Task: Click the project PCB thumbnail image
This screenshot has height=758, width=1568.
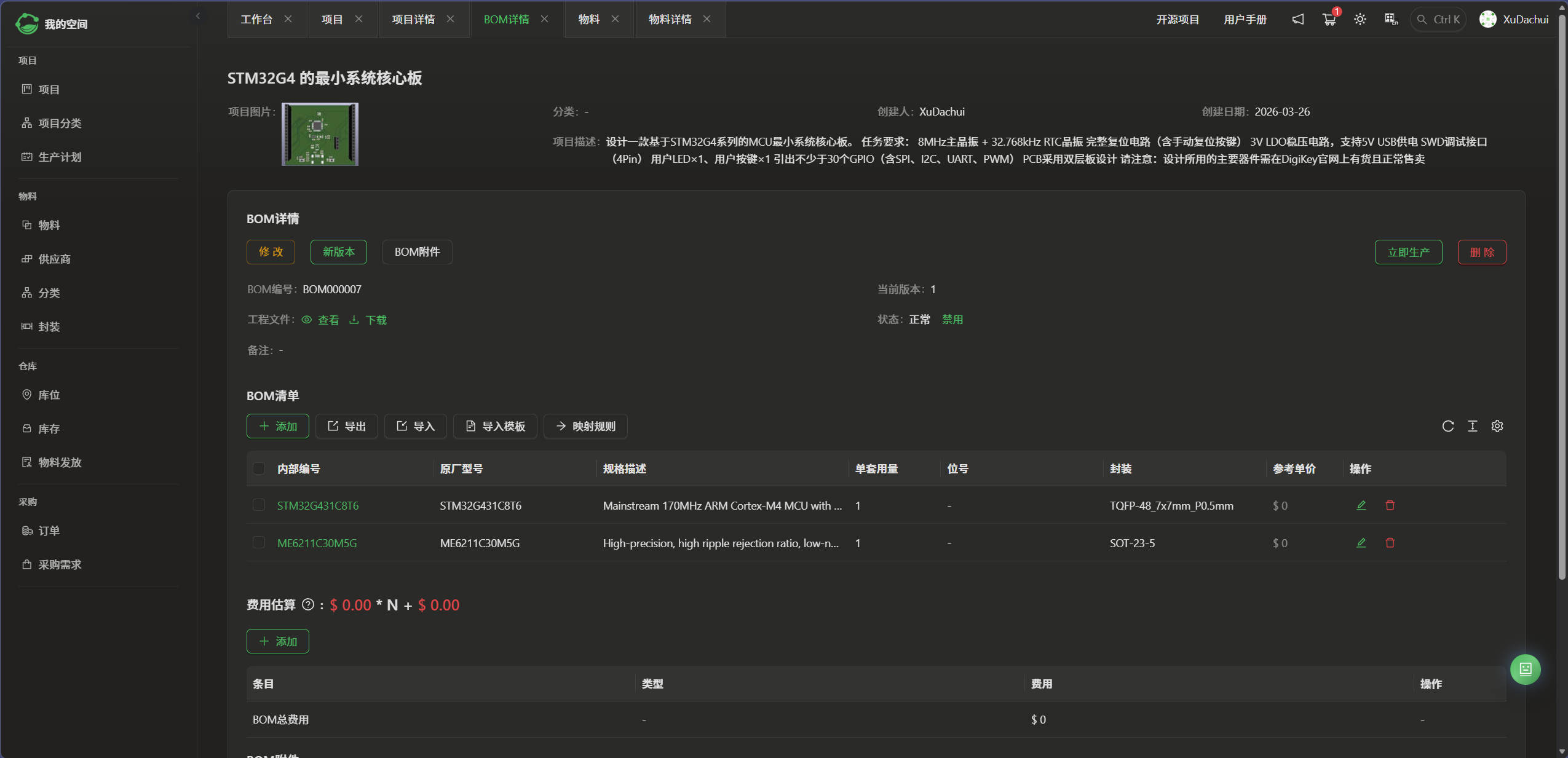Action: click(x=320, y=134)
